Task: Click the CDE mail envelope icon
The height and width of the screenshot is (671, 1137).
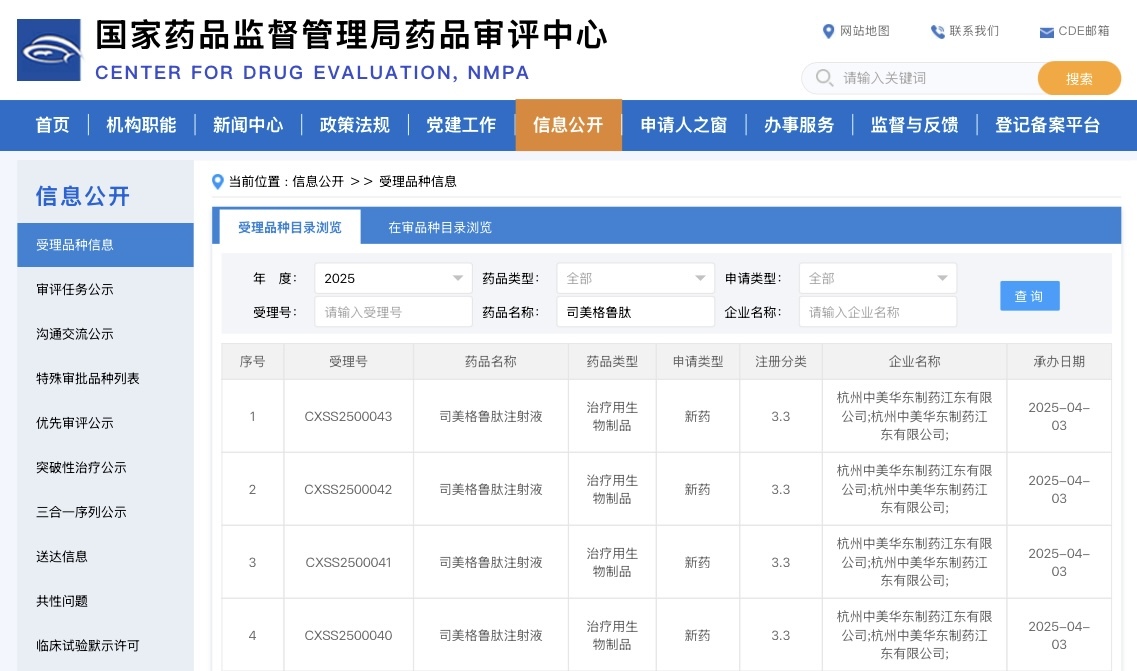Action: point(1046,32)
